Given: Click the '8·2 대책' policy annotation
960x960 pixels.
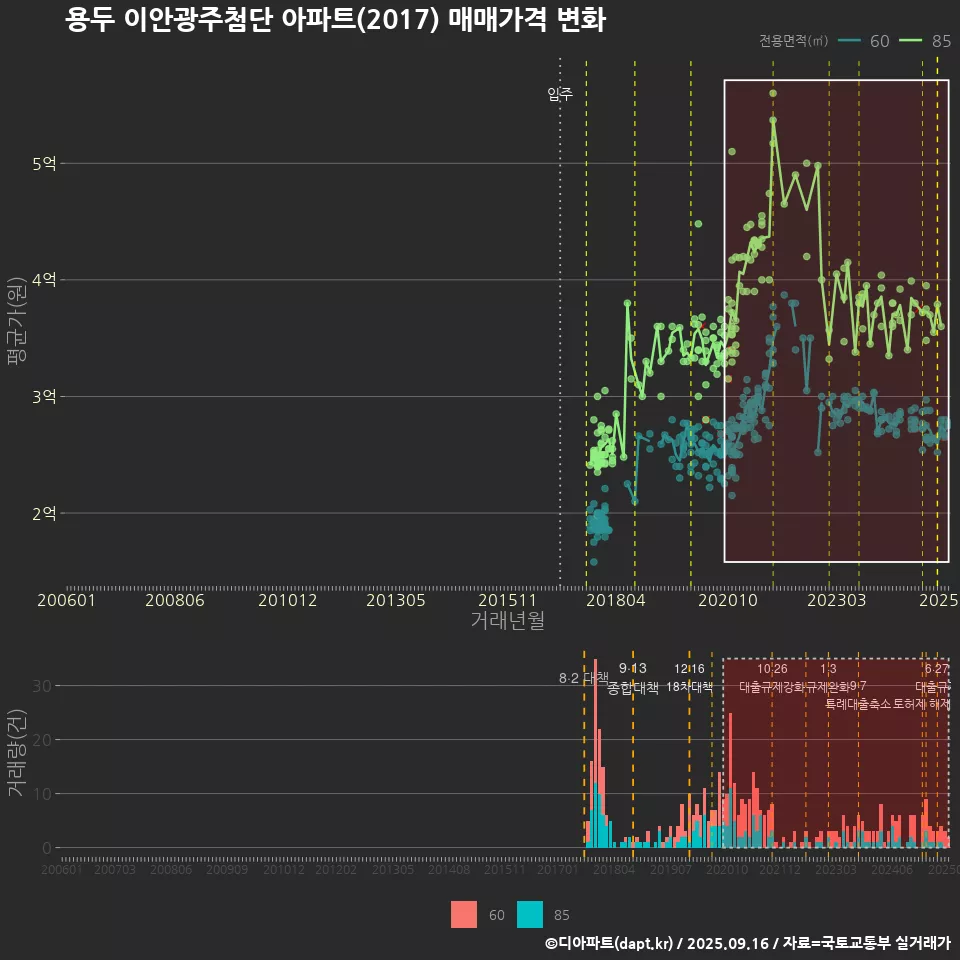Looking at the screenshot, I should click(x=583, y=678).
